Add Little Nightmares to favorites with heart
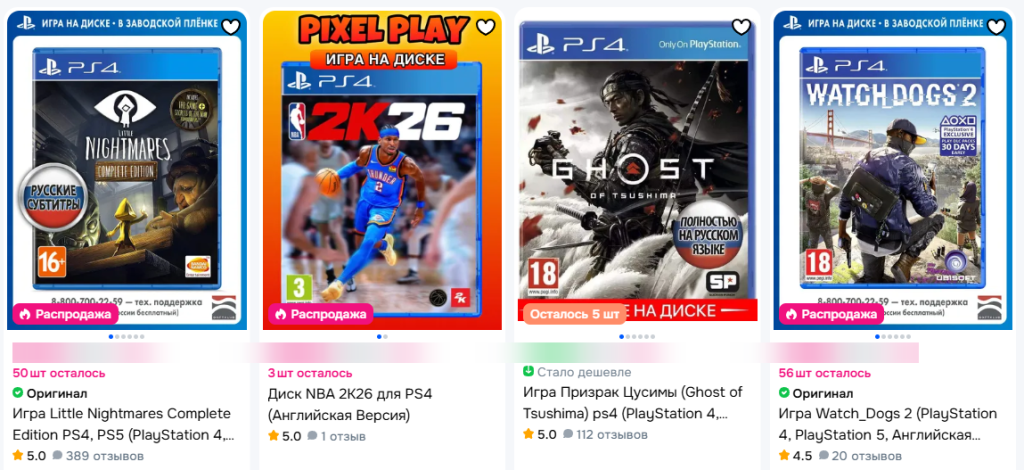 (x=231, y=27)
